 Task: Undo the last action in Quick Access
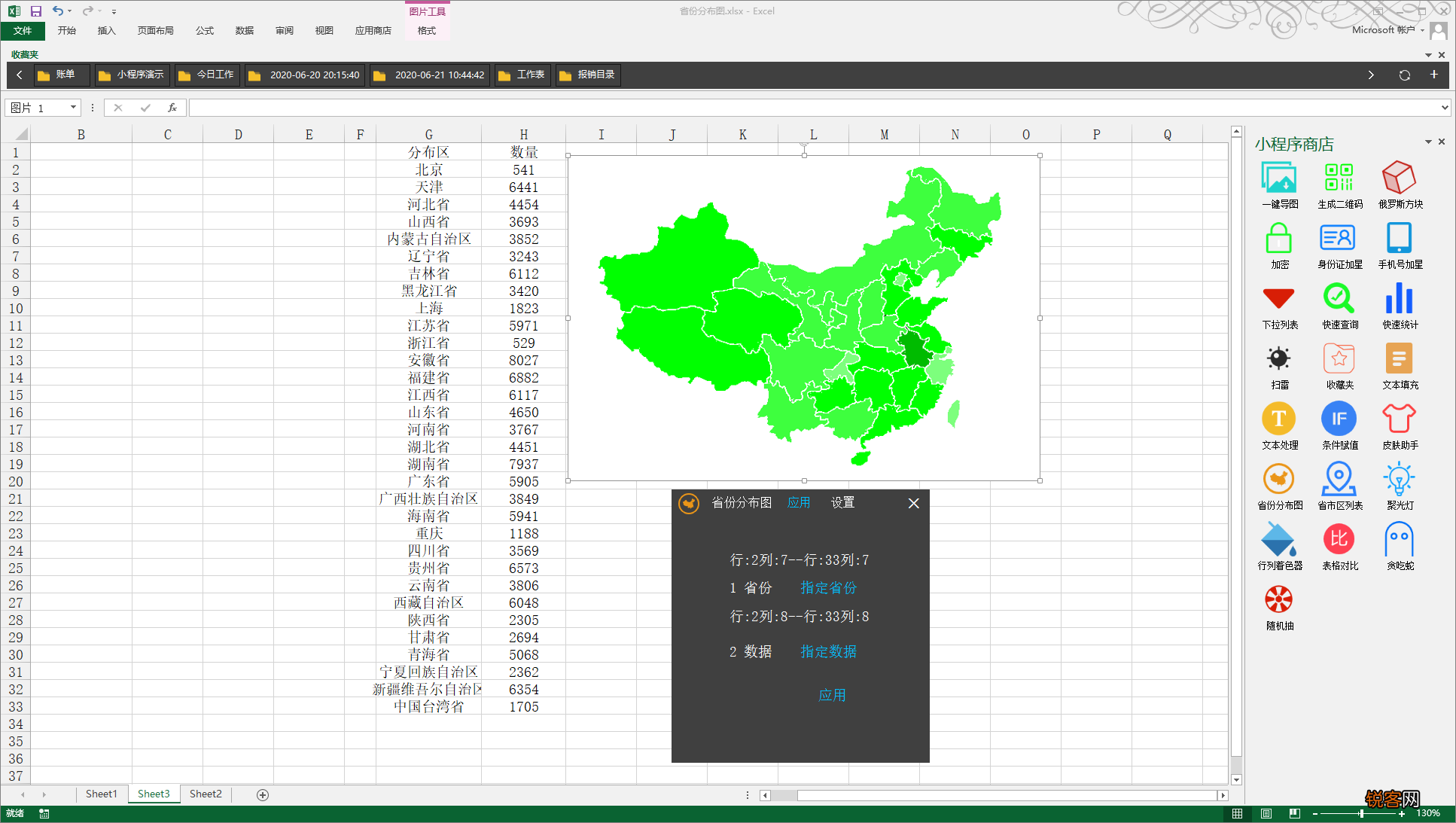(57, 11)
